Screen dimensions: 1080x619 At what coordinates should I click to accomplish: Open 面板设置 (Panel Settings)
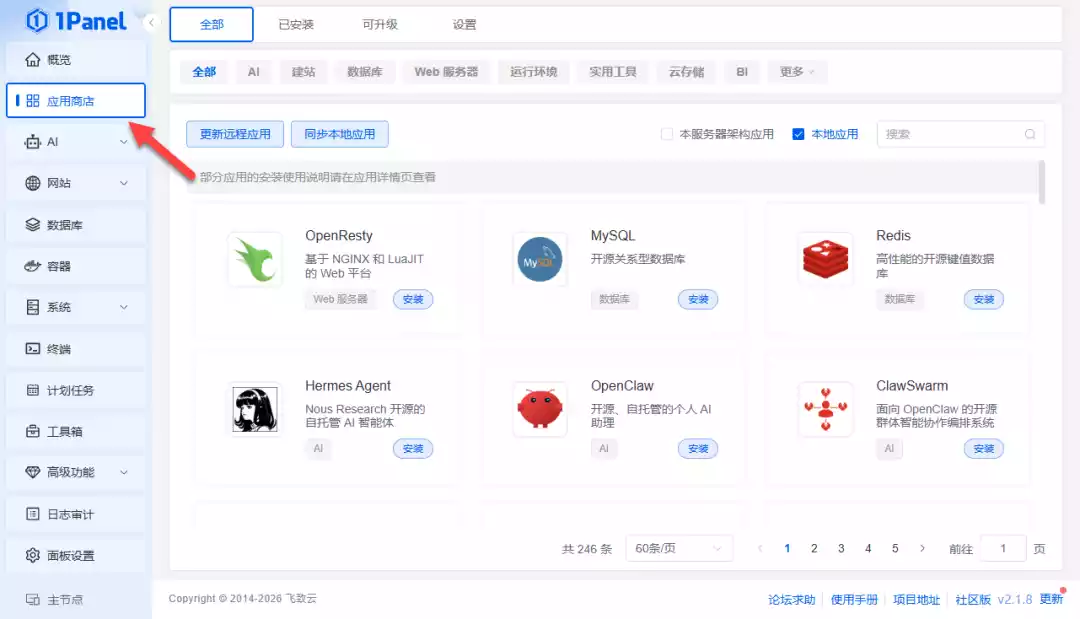pyautogui.click(x=70, y=554)
